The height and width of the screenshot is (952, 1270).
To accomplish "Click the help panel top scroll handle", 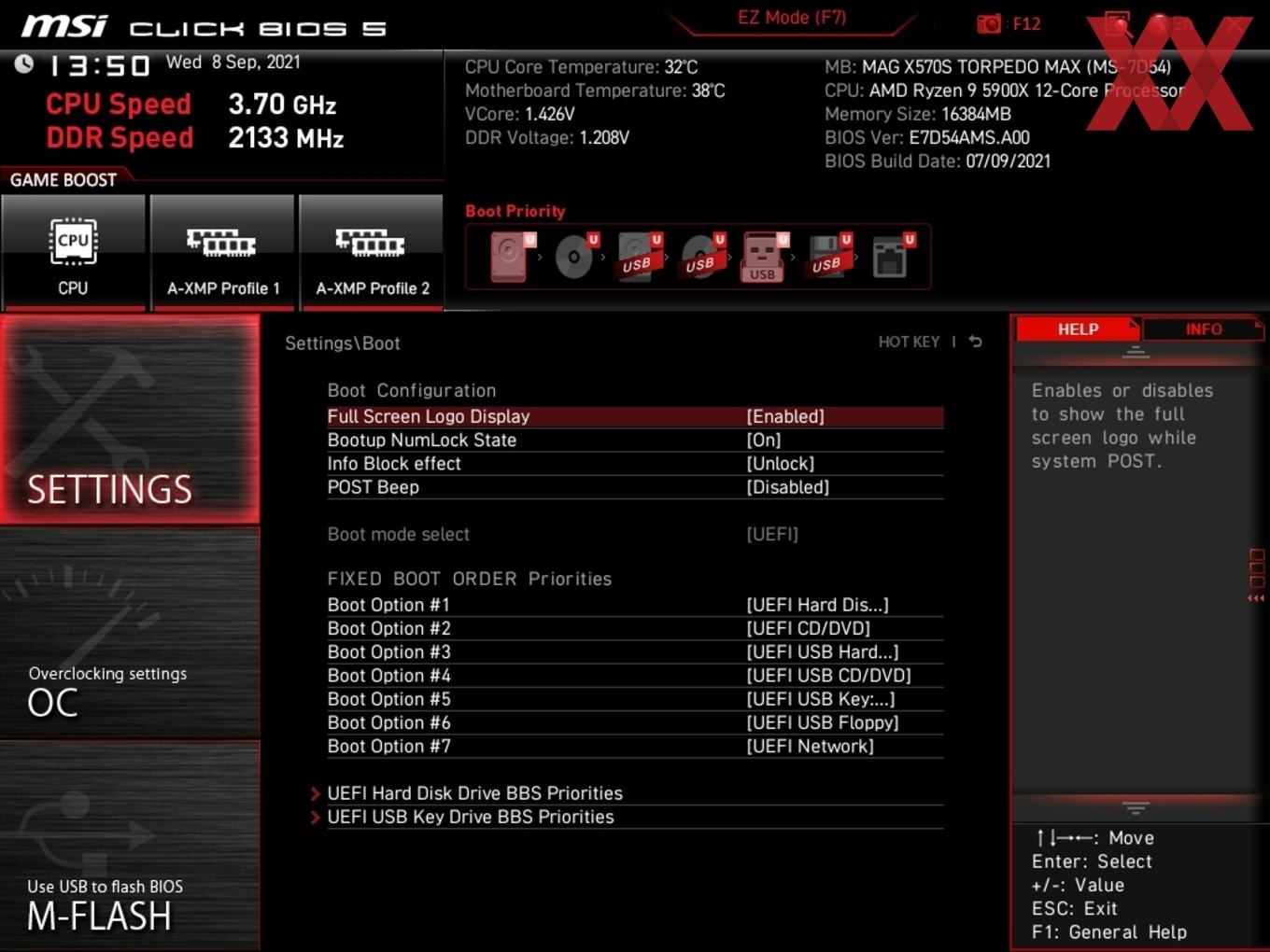I will 1136,352.
